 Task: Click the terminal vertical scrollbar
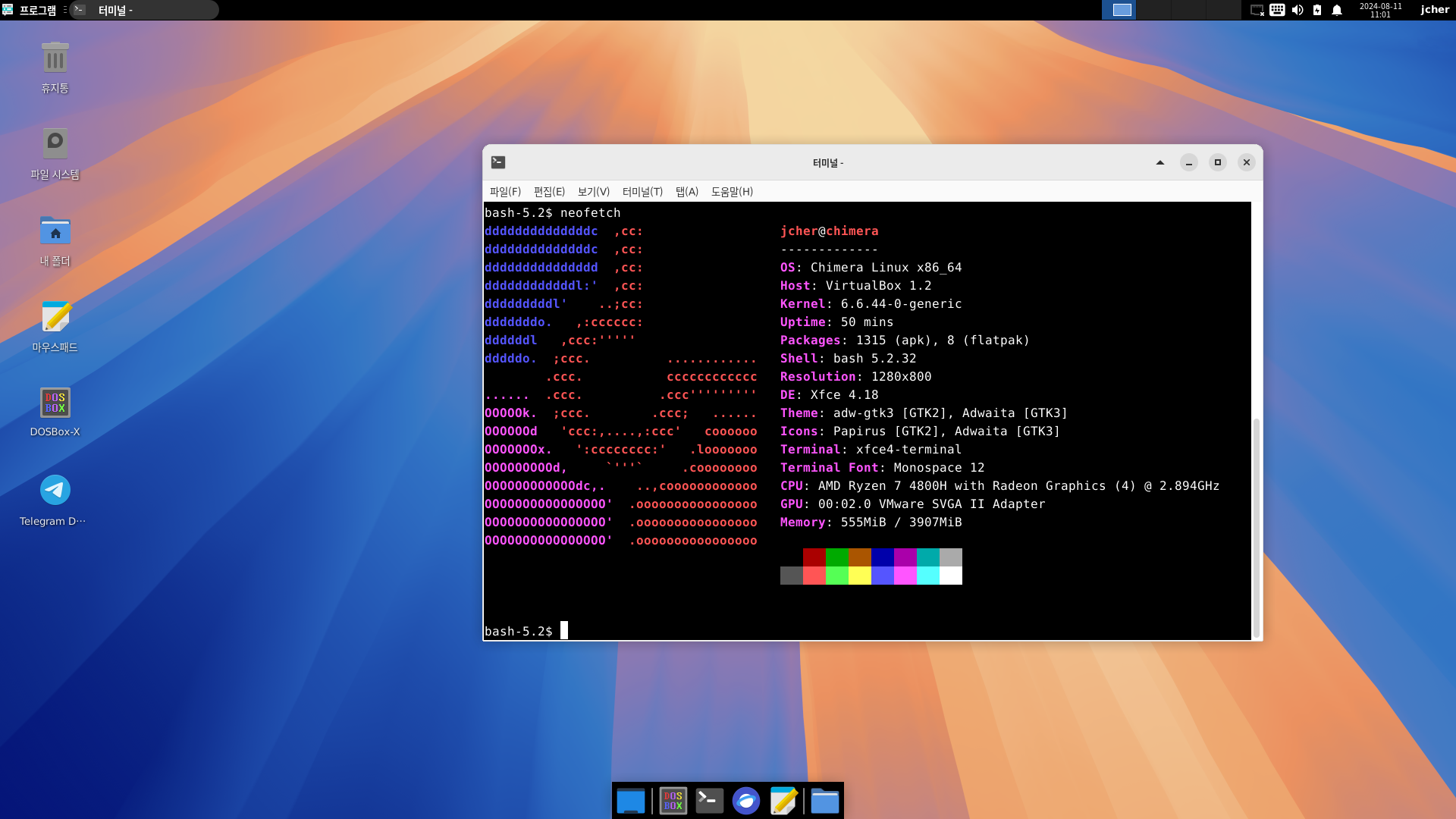(x=1257, y=527)
